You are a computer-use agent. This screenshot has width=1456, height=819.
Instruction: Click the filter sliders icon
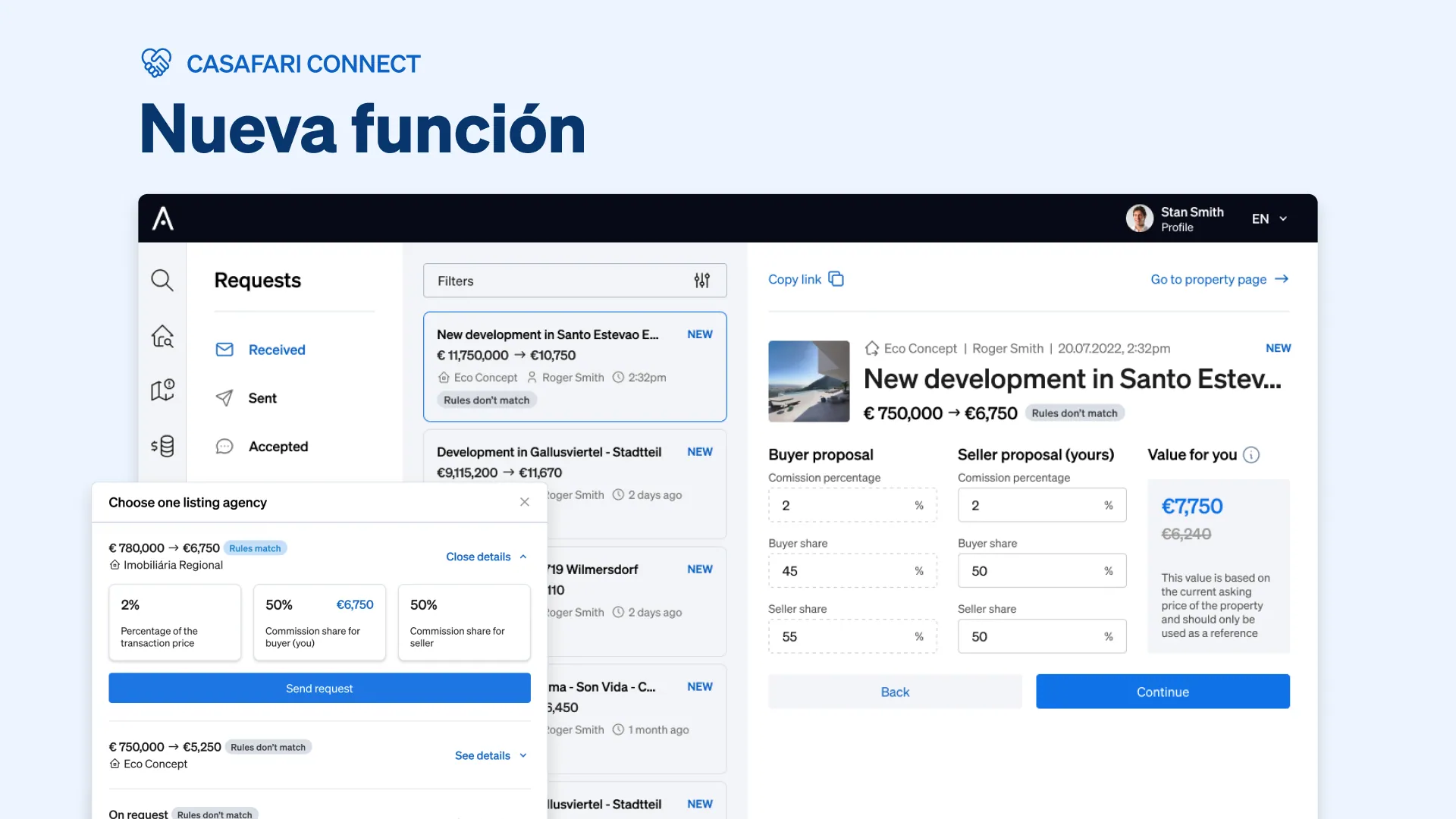[x=701, y=281]
